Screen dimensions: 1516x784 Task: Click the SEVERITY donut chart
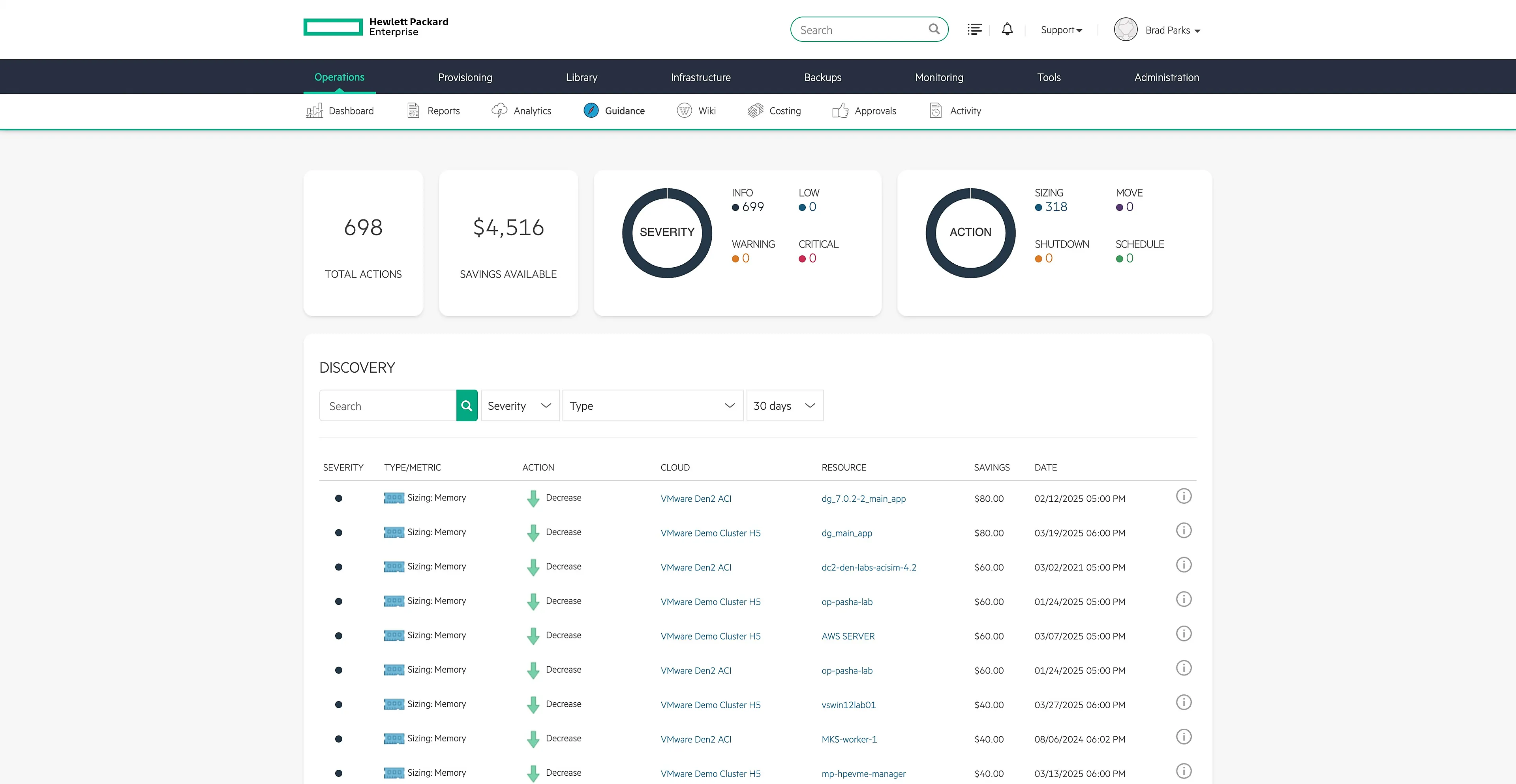(667, 233)
